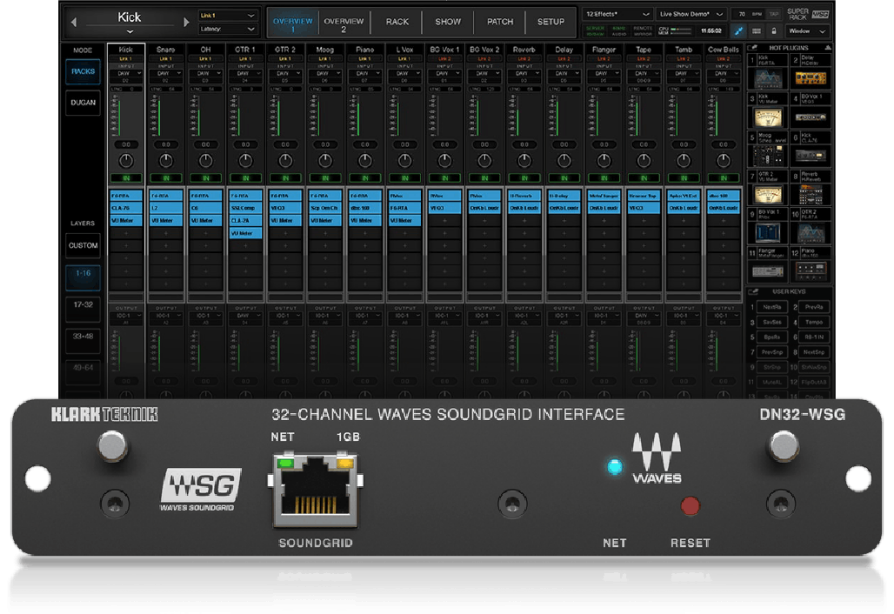
Task: Click the Hot Plugins edit icon
Action: 753,48
